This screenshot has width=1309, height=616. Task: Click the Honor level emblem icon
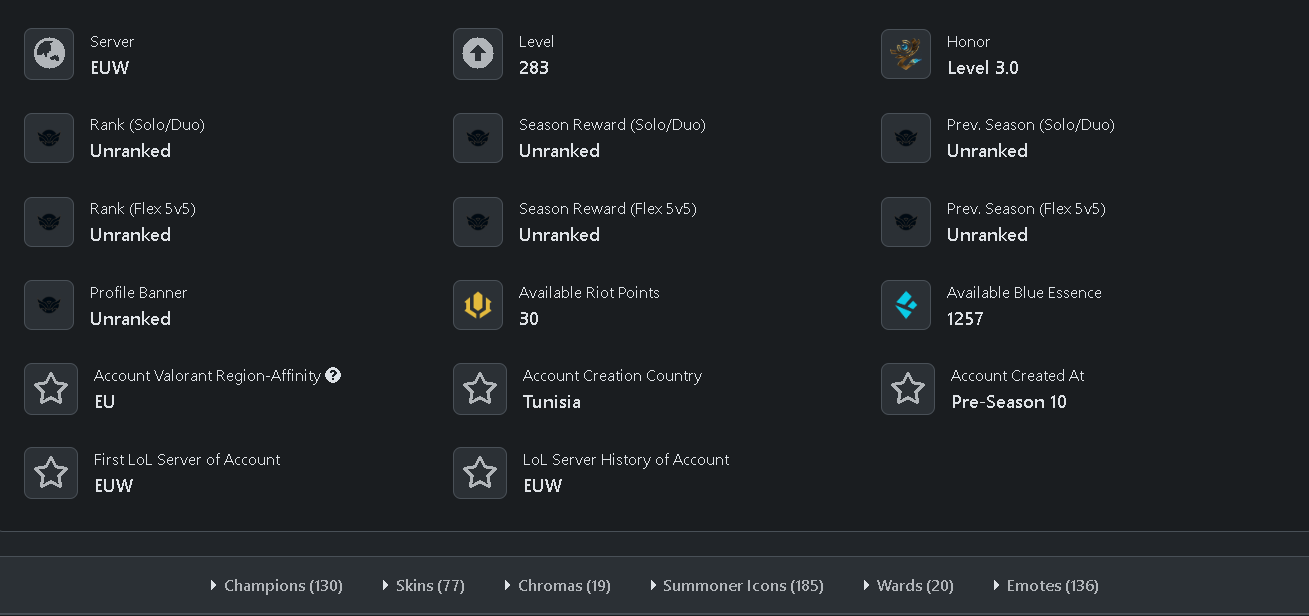point(906,54)
